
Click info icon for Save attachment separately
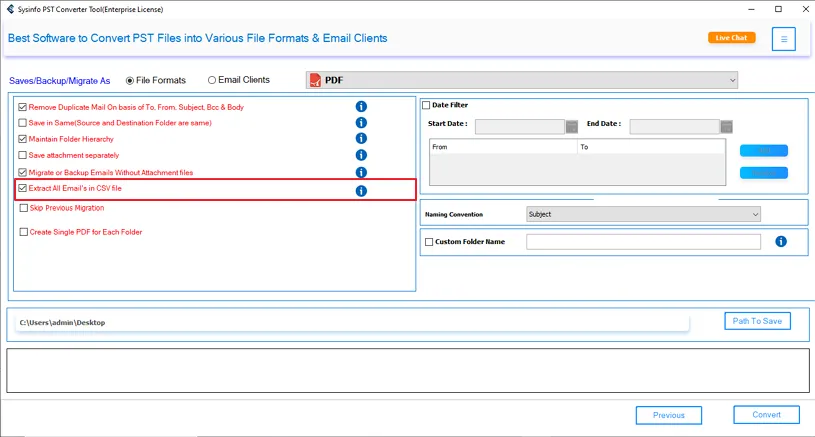[361, 155]
